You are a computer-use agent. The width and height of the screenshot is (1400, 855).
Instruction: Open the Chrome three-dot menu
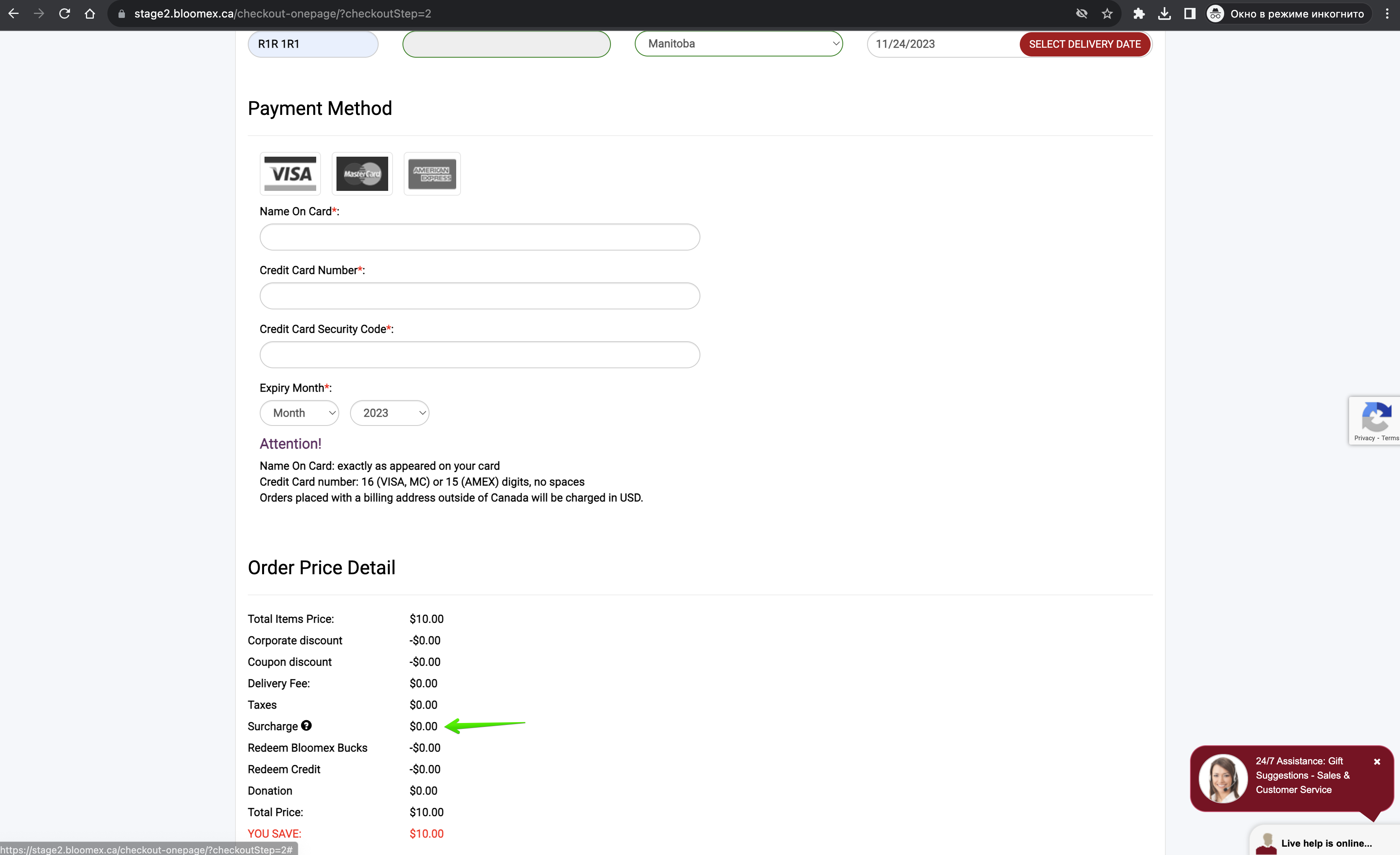[x=1387, y=14]
